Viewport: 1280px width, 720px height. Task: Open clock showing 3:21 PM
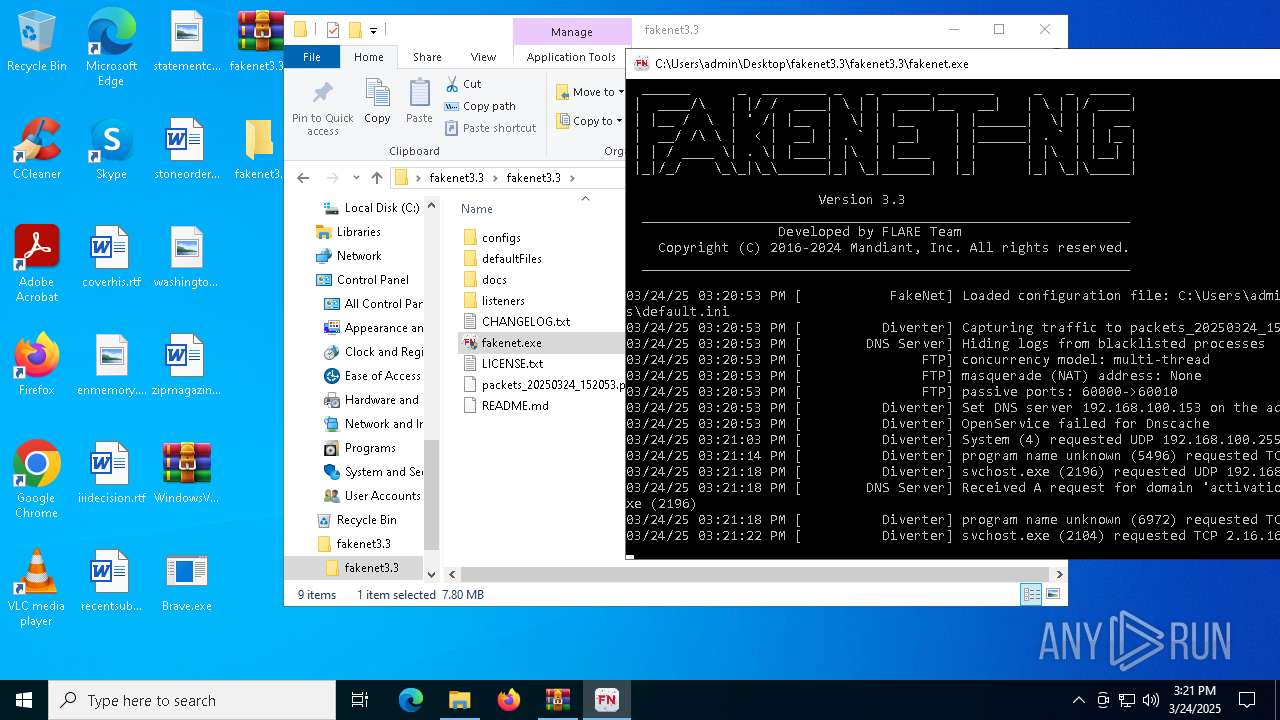(1195, 700)
